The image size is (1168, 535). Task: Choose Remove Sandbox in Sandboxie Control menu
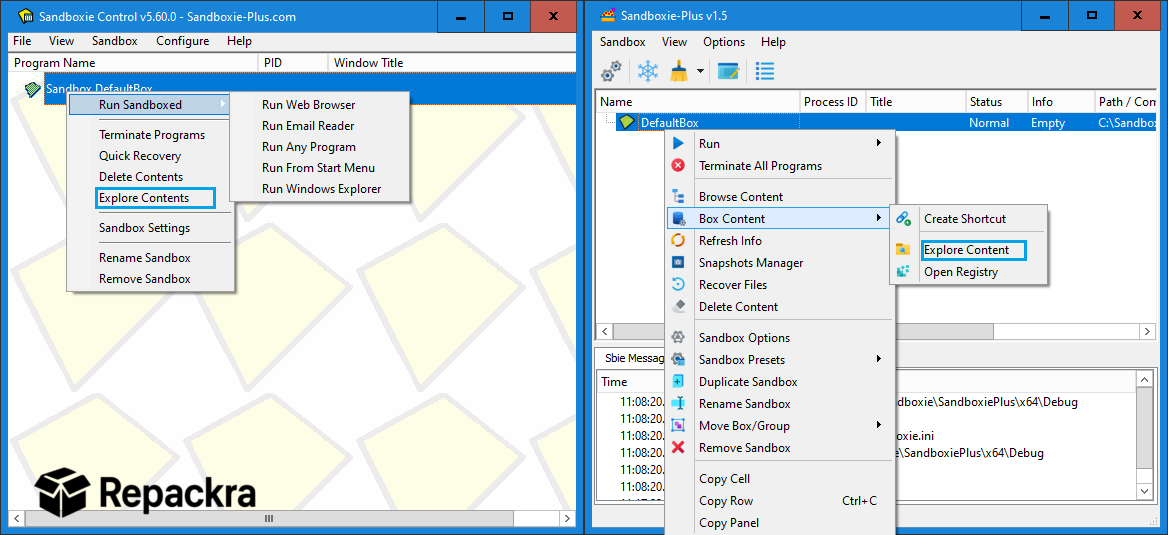pyautogui.click(x=145, y=279)
